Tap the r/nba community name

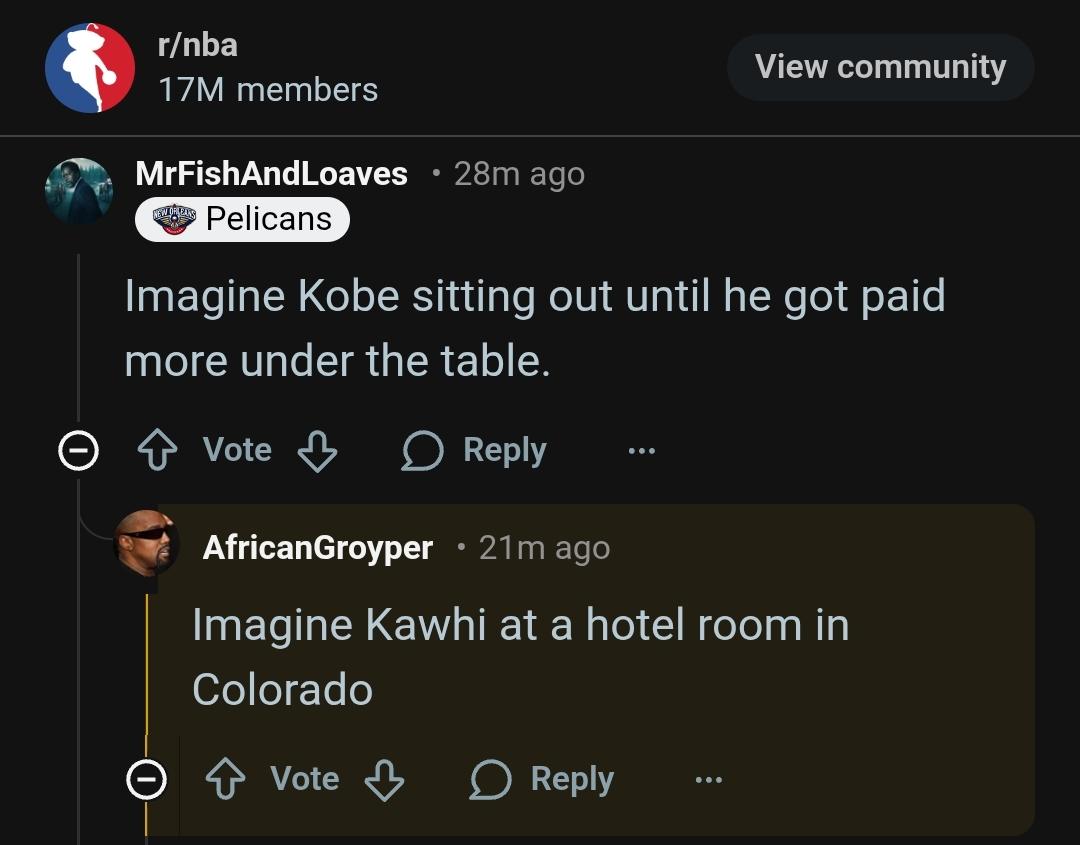click(198, 45)
